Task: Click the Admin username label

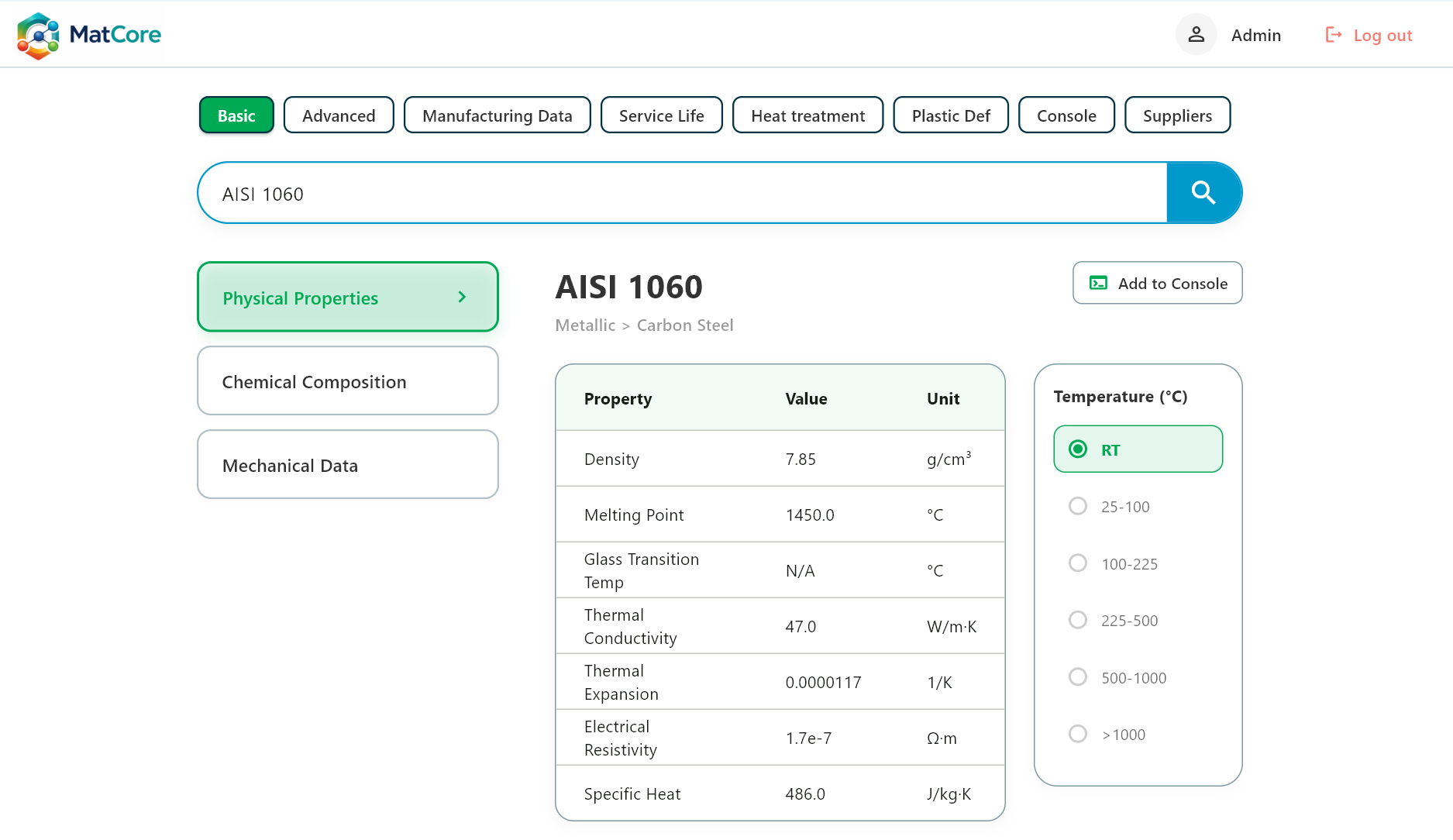Action: pyautogui.click(x=1255, y=36)
